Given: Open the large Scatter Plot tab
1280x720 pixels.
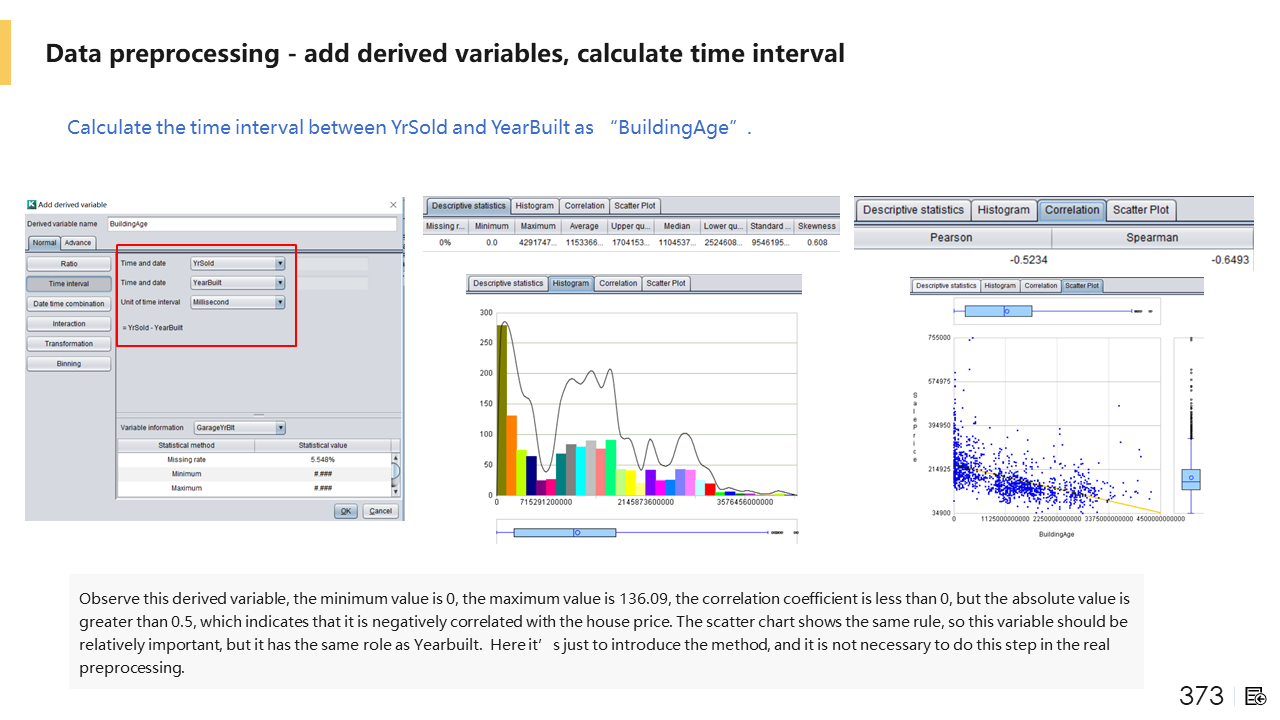Looking at the screenshot, I should point(1141,210).
